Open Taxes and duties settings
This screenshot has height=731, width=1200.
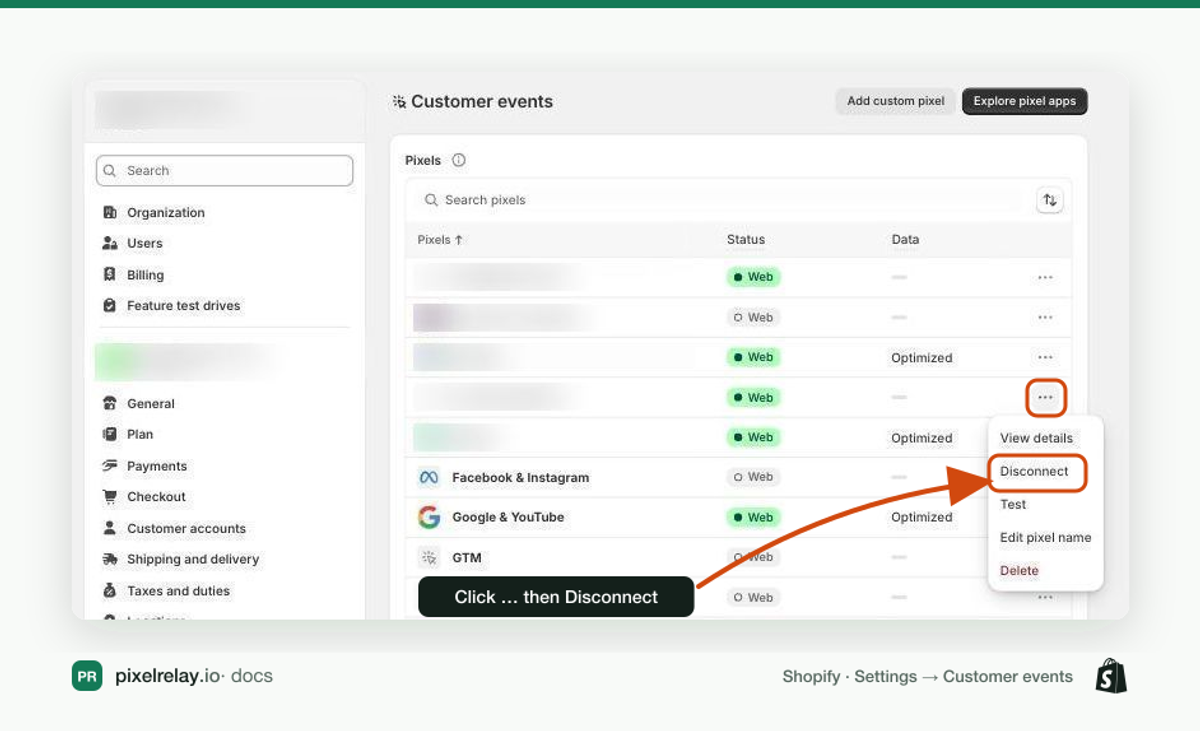[x=179, y=591]
